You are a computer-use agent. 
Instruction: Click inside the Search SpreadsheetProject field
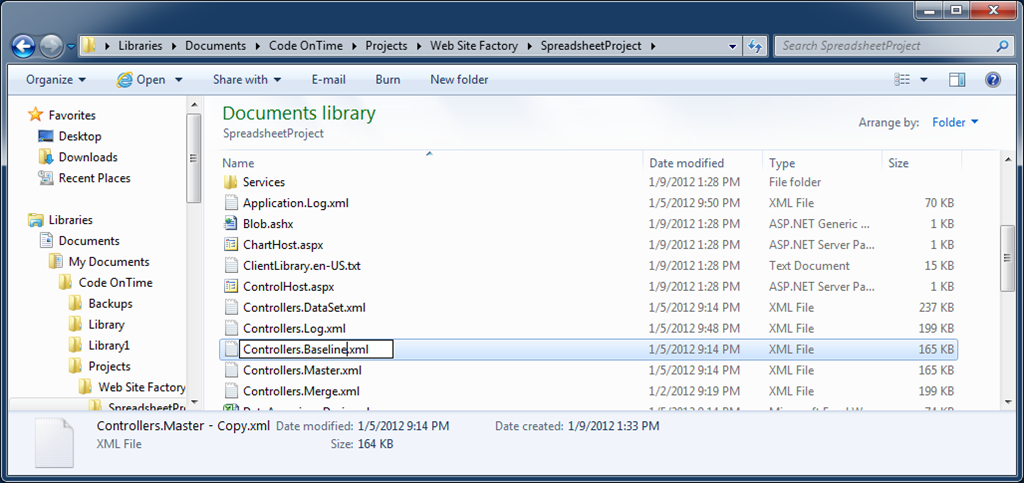pos(885,46)
